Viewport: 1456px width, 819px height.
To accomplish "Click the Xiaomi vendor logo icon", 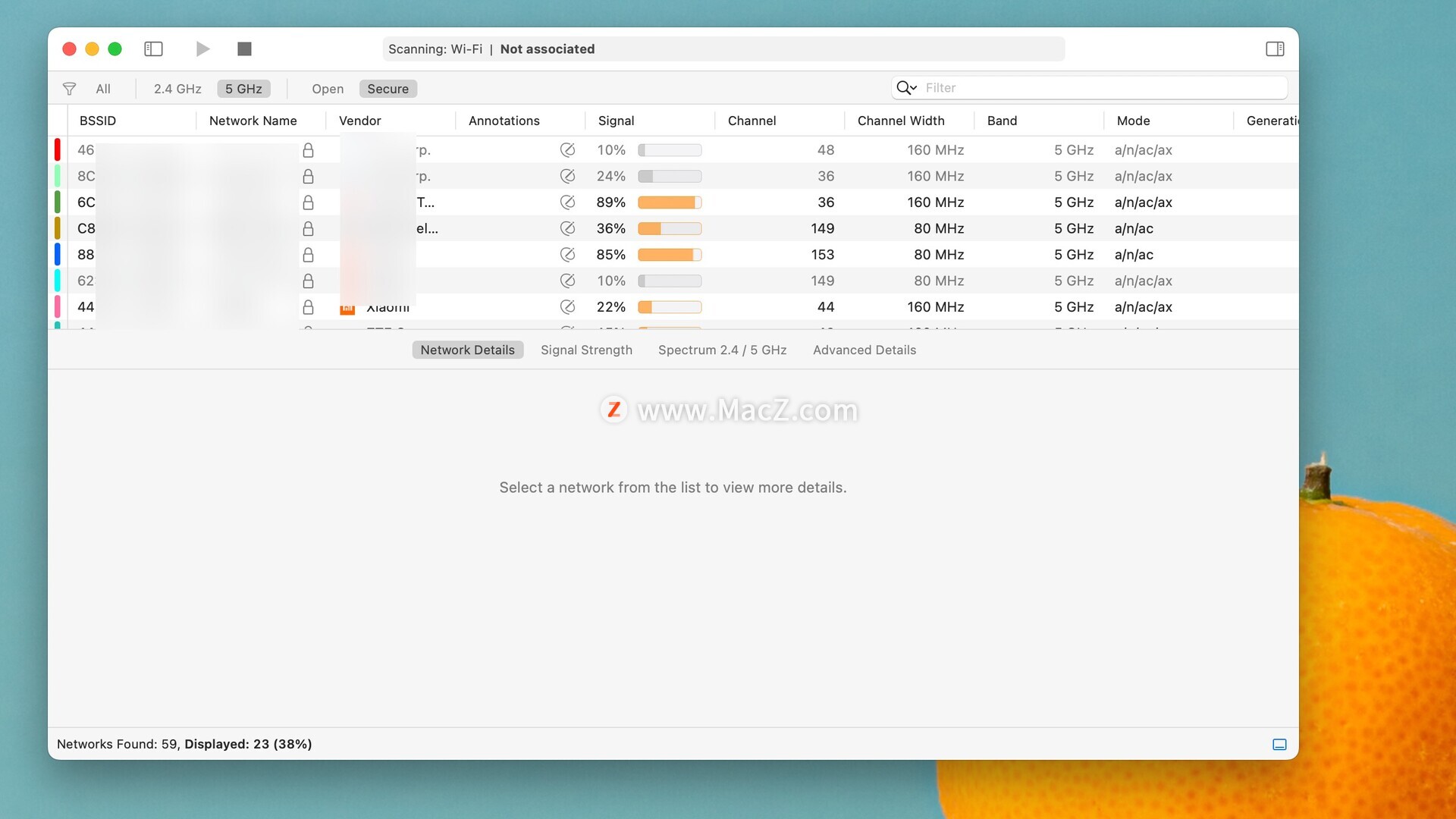I will tap(347, 309).
